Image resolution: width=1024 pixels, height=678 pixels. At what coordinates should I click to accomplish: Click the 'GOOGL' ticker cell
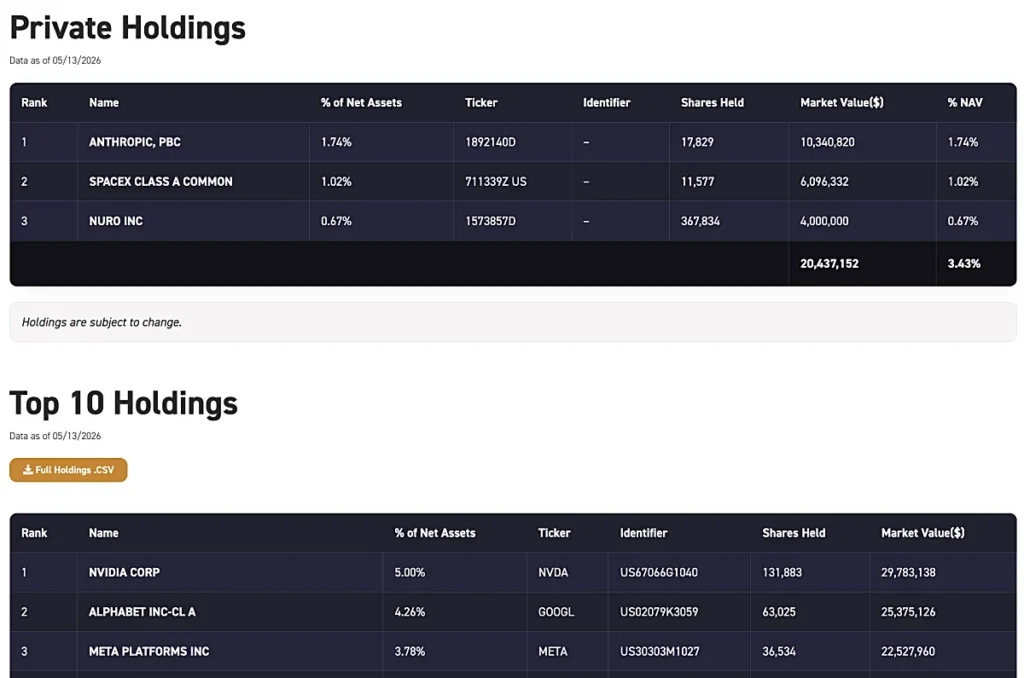click(556, 612)
